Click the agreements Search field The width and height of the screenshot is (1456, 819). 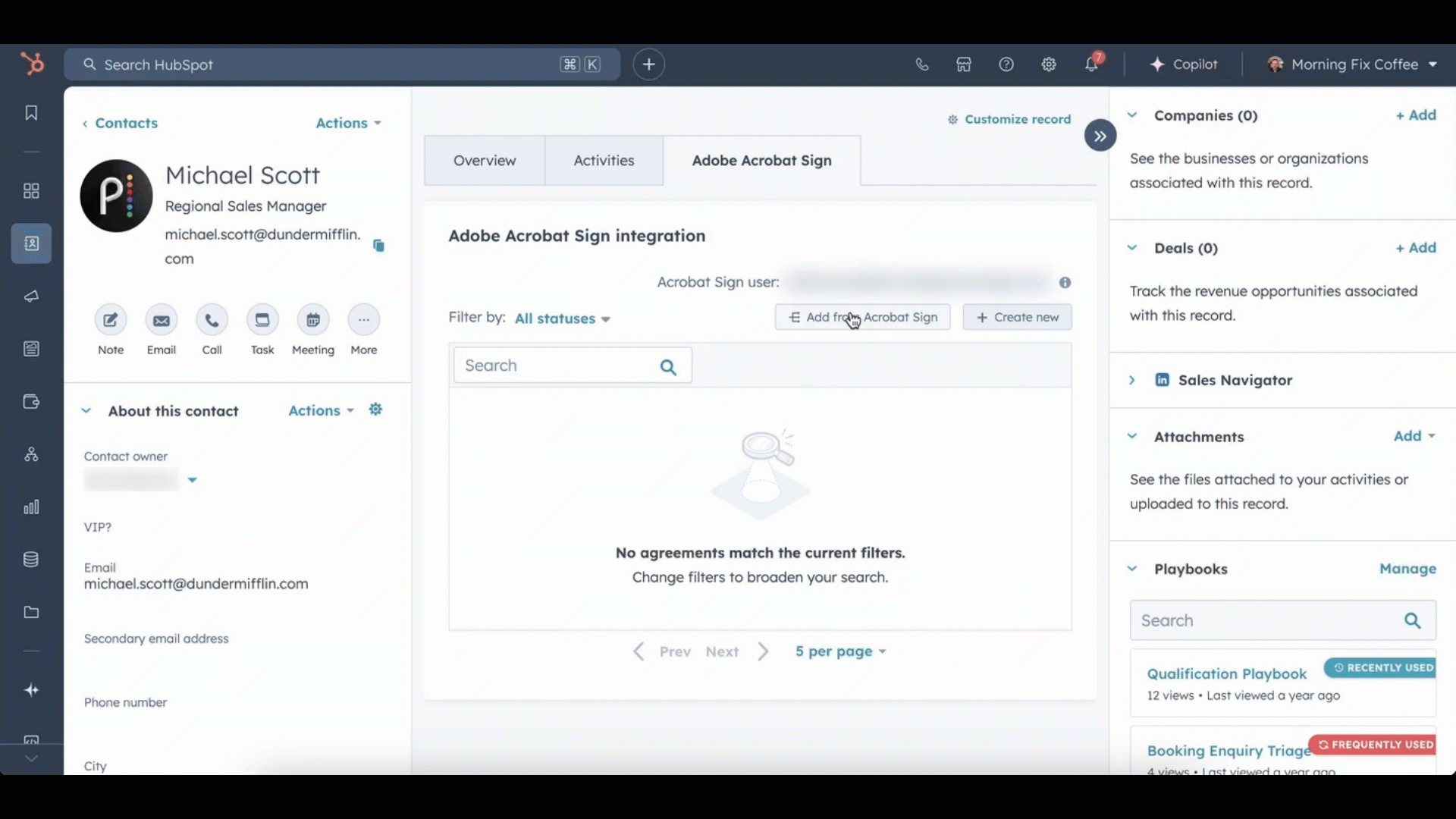(x=557, y=366)
